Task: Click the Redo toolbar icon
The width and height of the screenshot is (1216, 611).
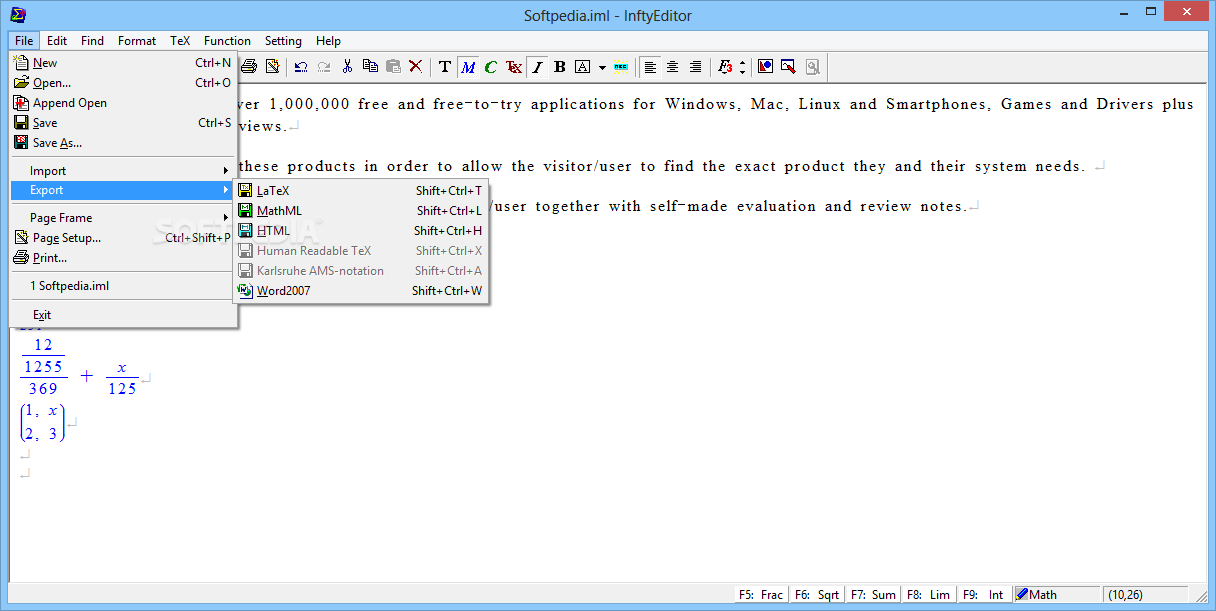Action: 324,67
